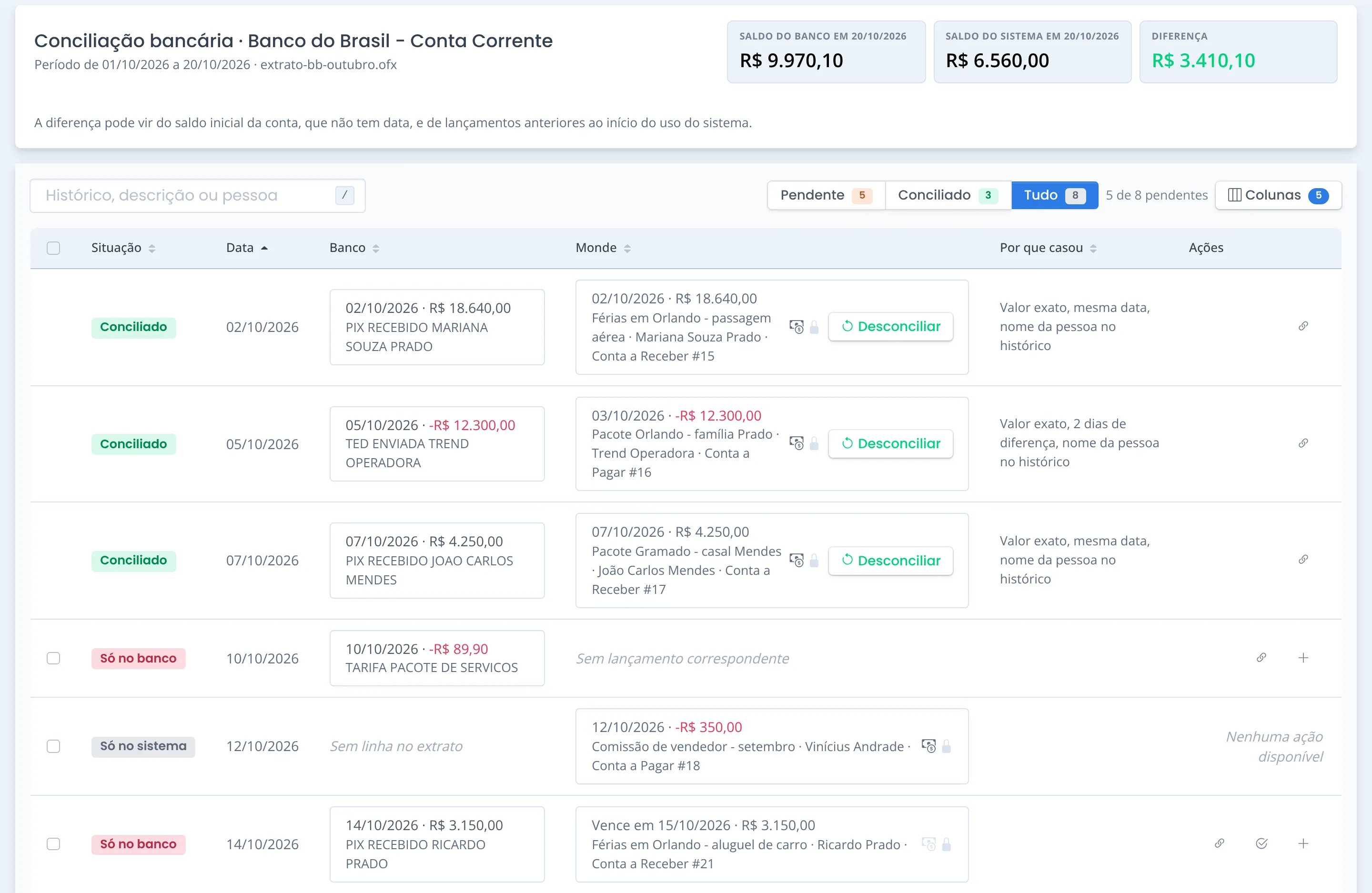The width and height of the screenshot is (1372, 893).
Task: Click lock icon in Conta a Receber #21 card
Action: 946,844
